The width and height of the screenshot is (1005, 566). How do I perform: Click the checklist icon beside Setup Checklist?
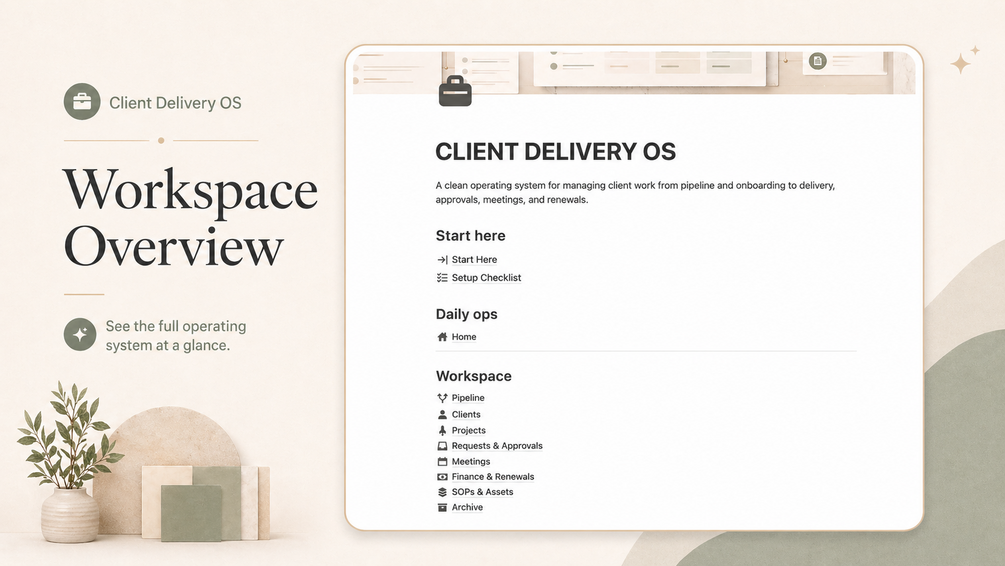pos(442,278)
